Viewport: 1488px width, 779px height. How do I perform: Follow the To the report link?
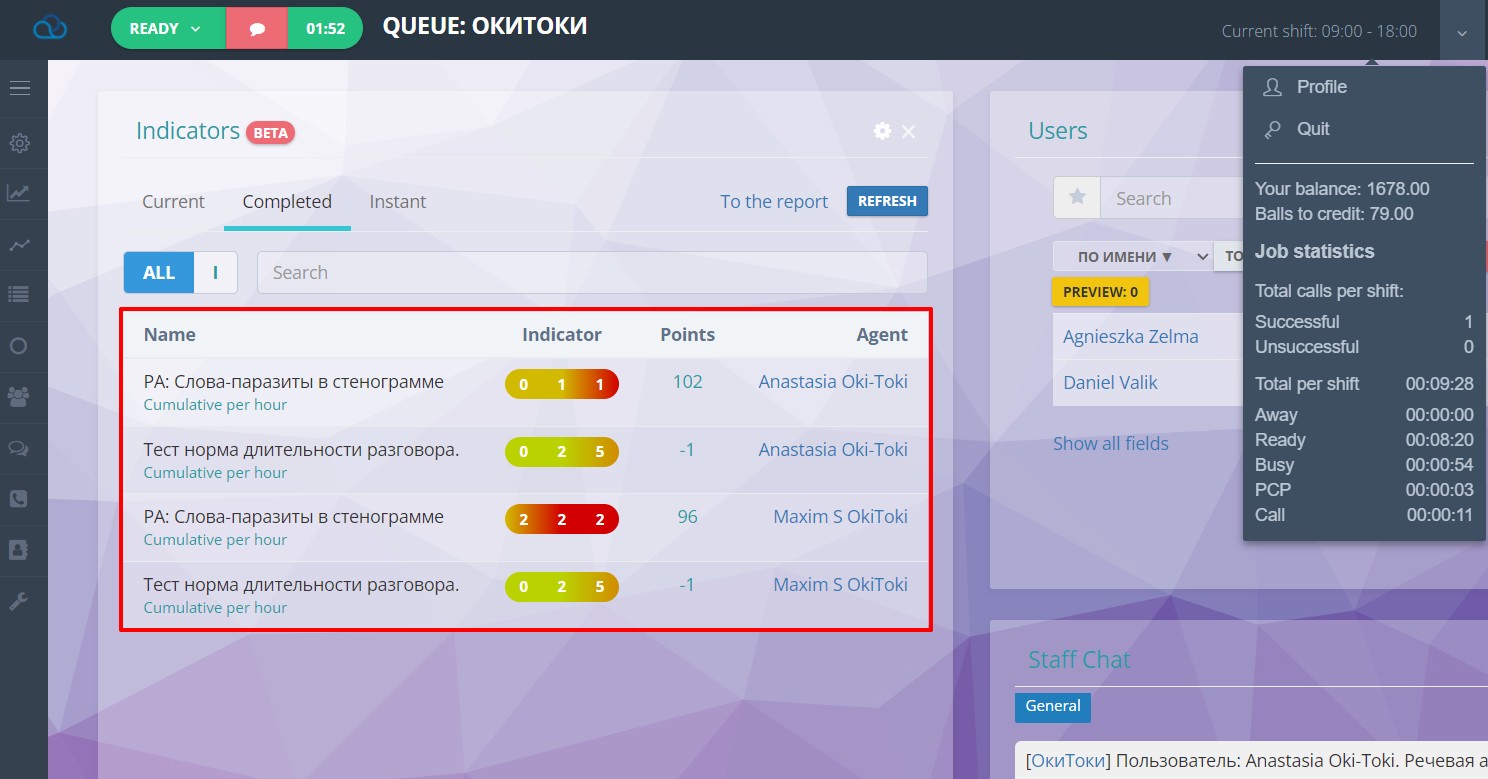(774, 201)
